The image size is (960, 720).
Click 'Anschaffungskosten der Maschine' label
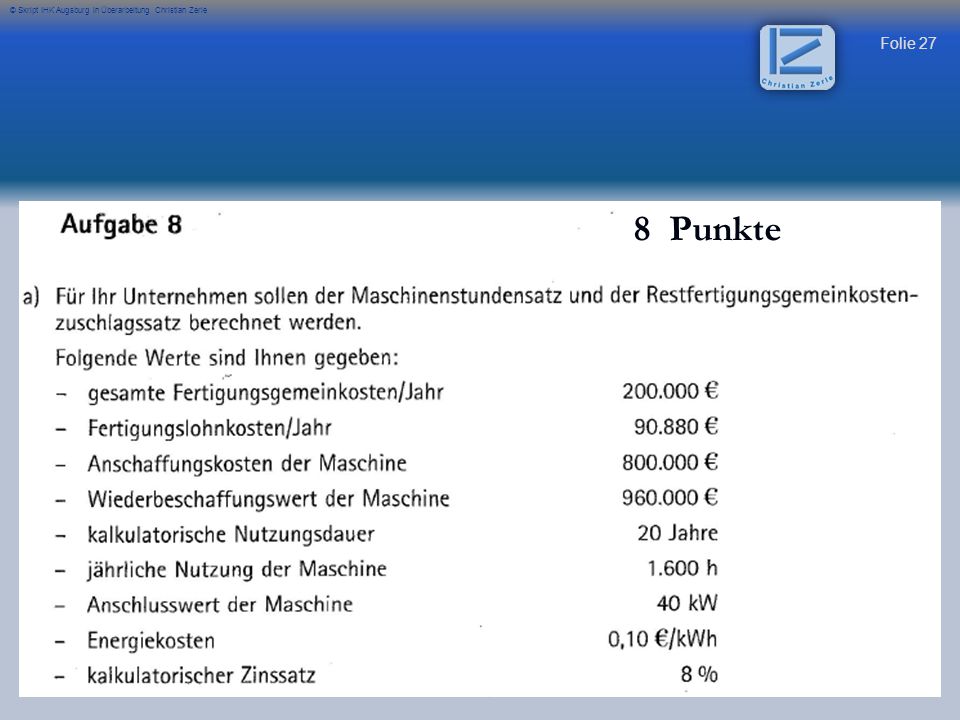pyautogui.click(x=247, y=463)
